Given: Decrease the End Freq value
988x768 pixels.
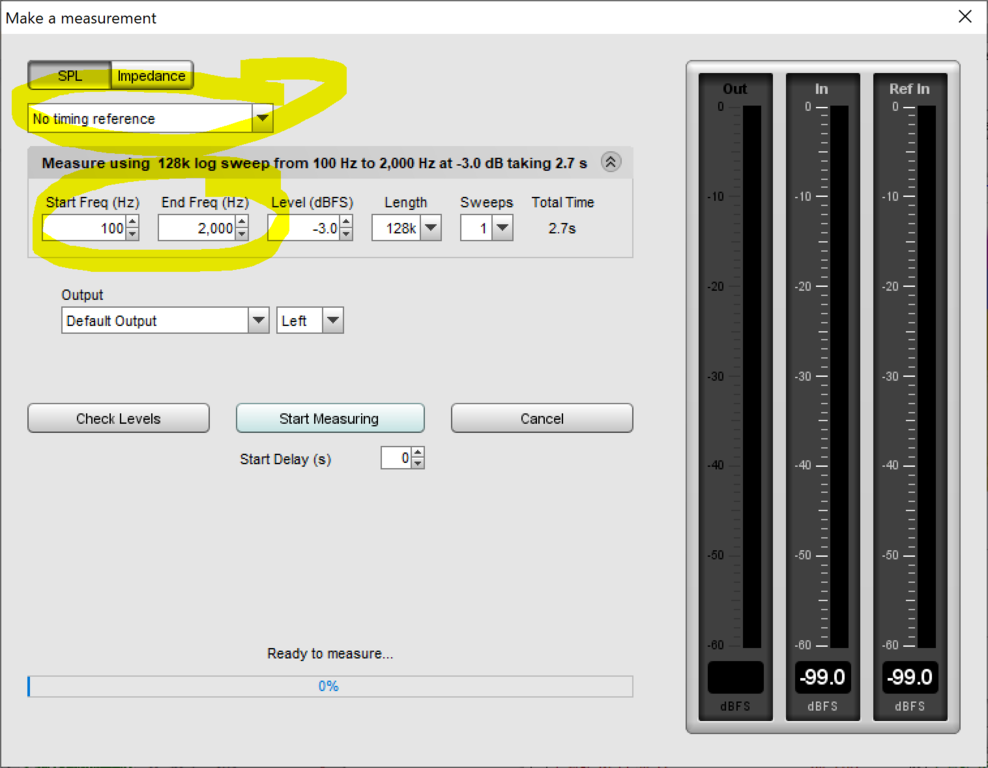Looking at the screenshot, I should click(x=242, y=234).
